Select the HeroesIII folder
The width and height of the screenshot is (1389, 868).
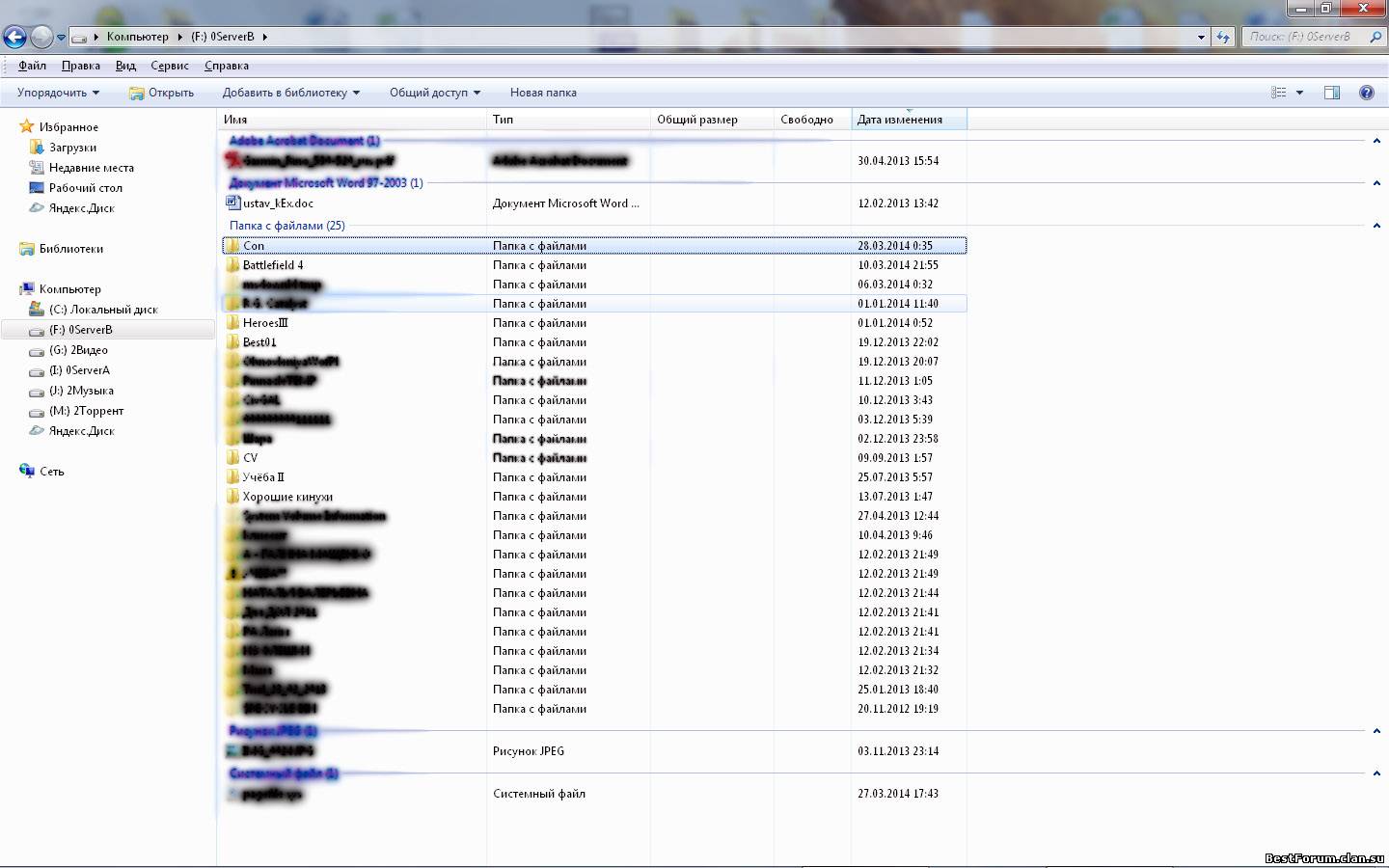coord(265,323)
